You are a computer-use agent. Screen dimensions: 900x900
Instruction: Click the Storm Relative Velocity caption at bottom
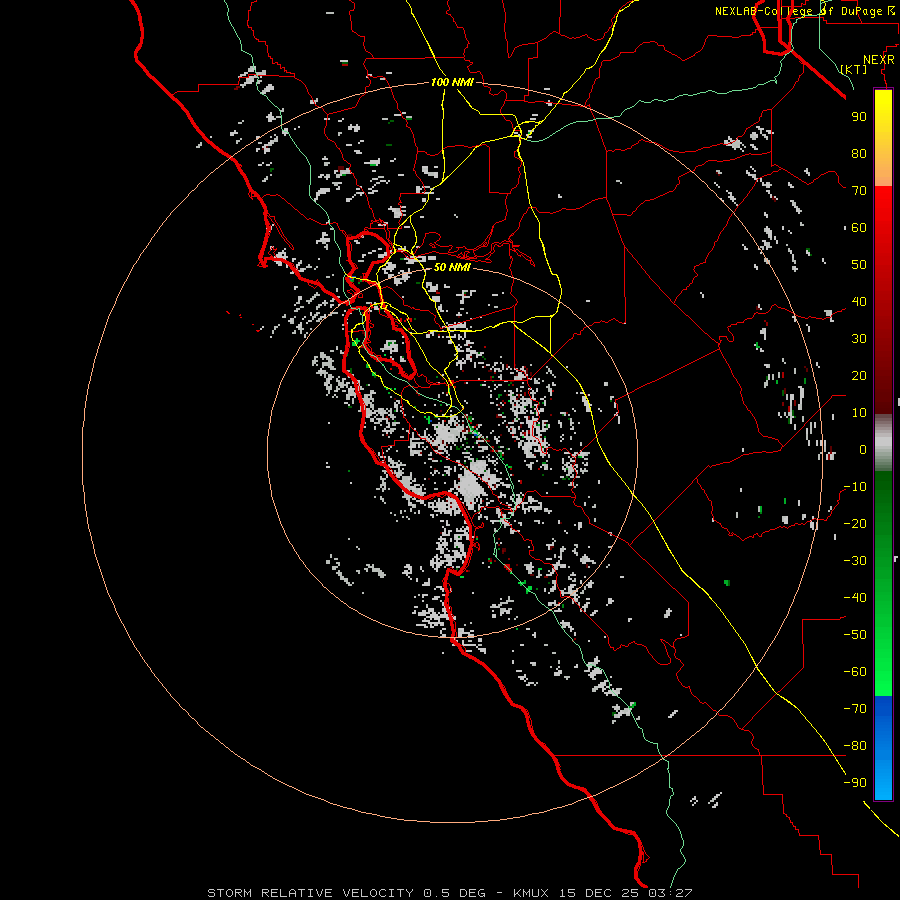pos(449,893)
